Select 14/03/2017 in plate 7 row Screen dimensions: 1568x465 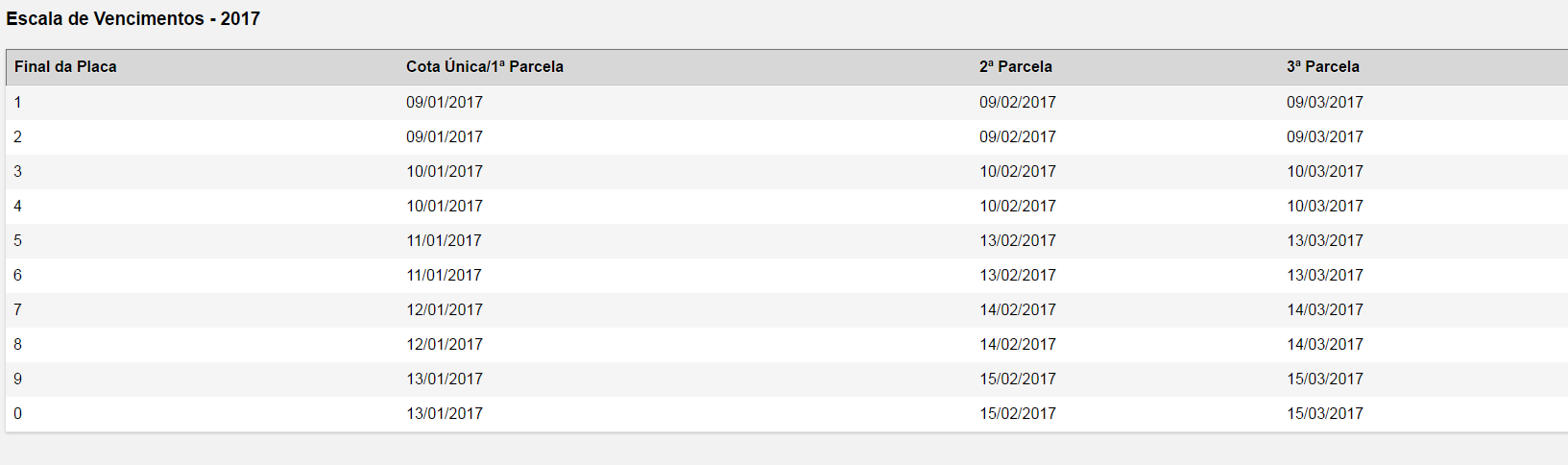pos(1325,310)
